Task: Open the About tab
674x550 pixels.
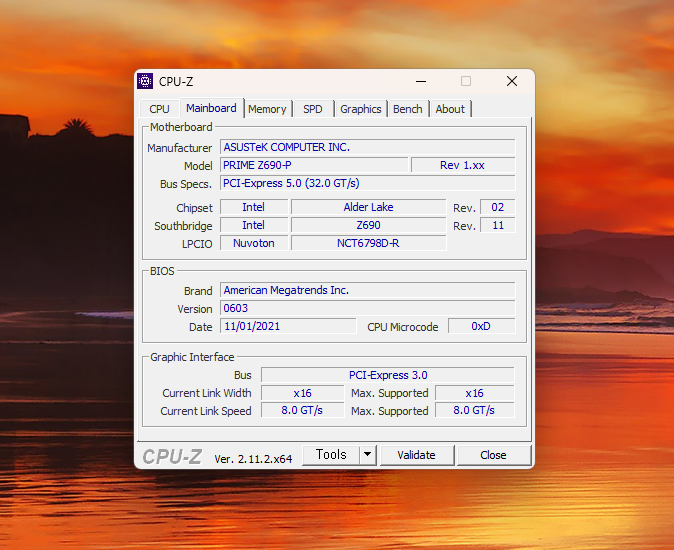Action: click(450, 109)
